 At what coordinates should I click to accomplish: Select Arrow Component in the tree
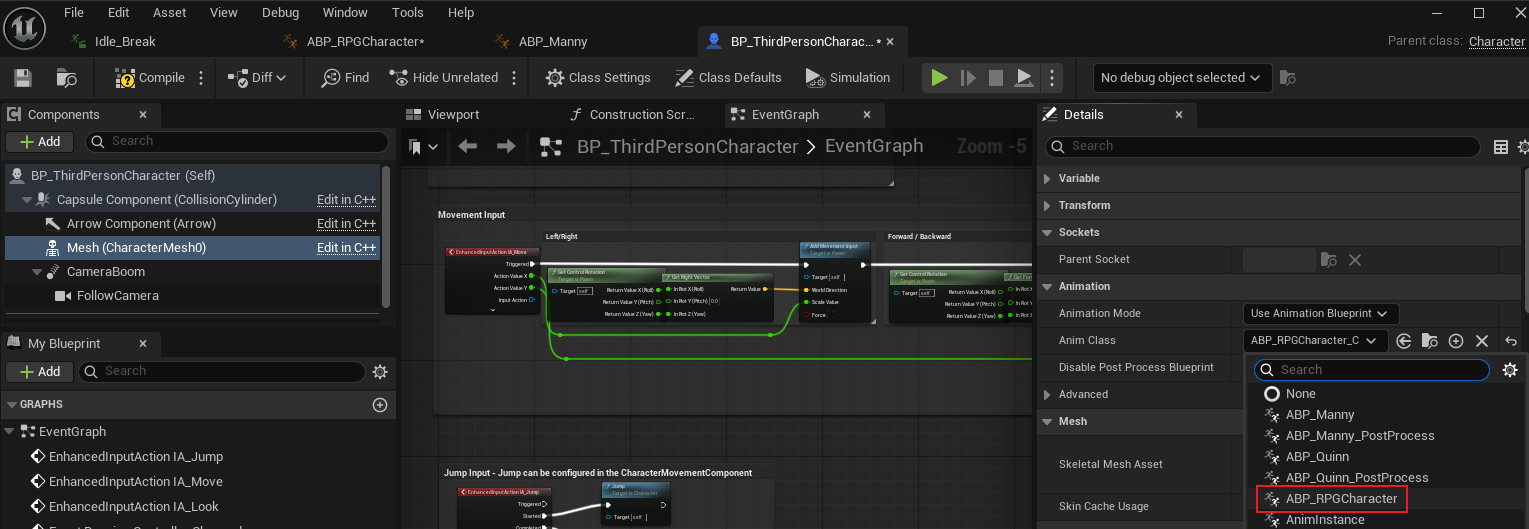pyautogui.click(x=141, y=224)
